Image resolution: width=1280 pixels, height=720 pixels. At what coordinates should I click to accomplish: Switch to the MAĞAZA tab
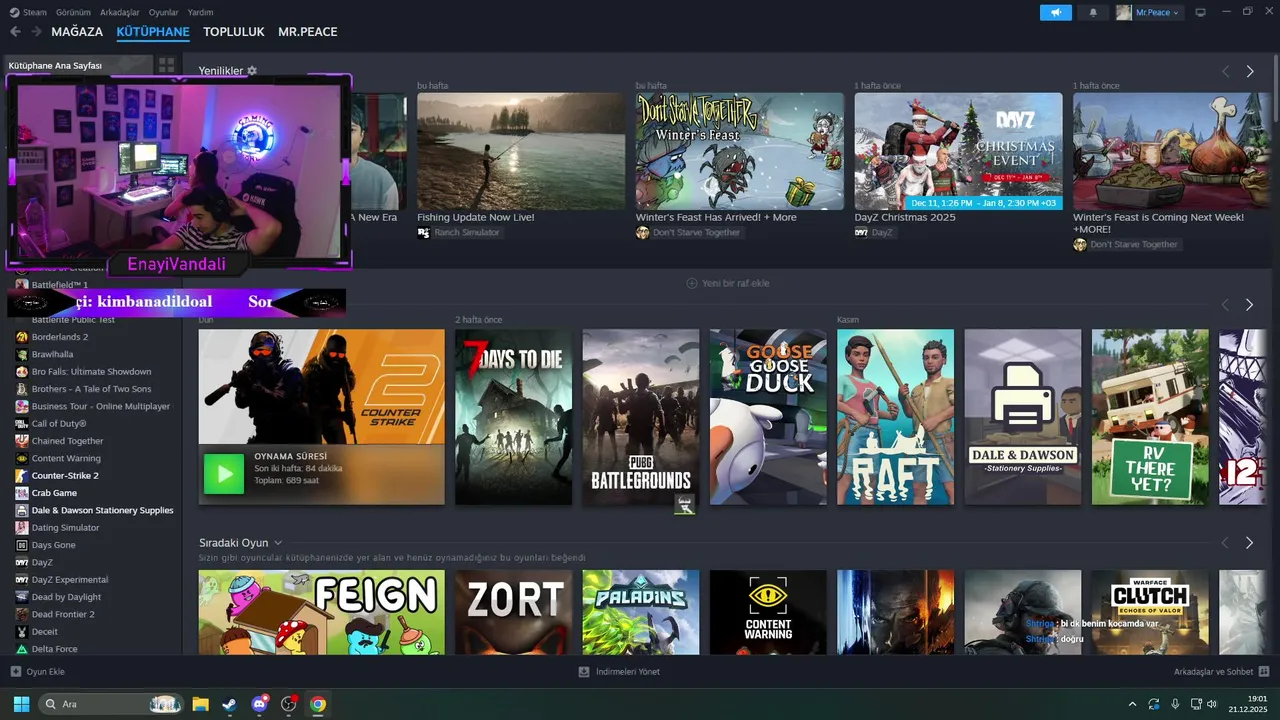tap(77, 32)
